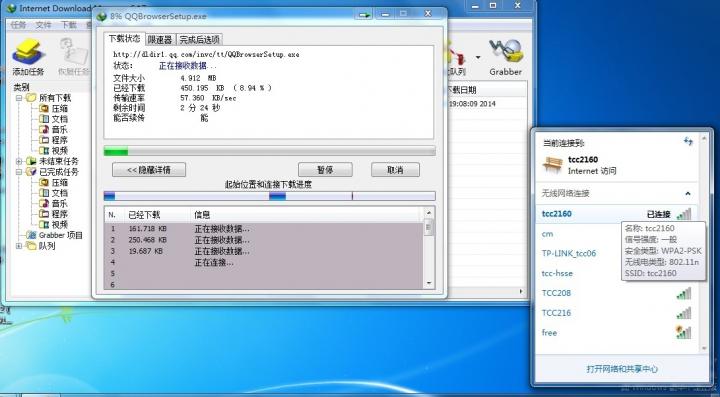Click the connection list scroll down arrow
The width and height of the screenshot is (720, 397).
429,283
